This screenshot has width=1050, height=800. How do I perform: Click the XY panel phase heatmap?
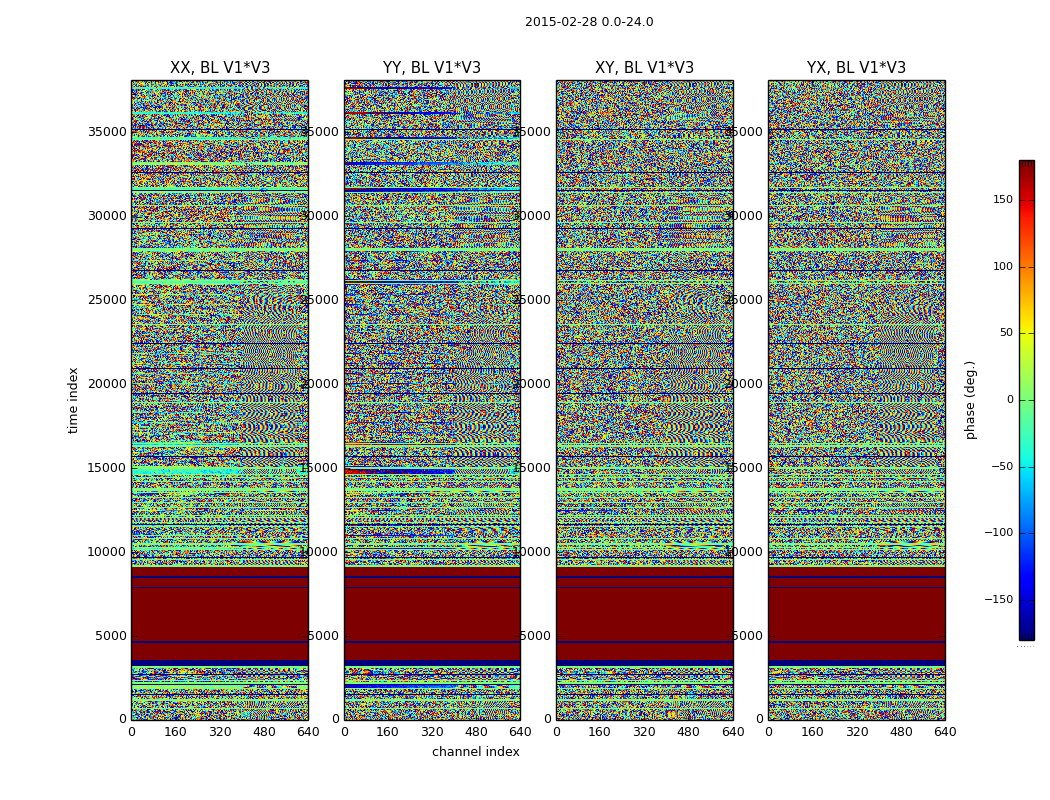(645, 400)
